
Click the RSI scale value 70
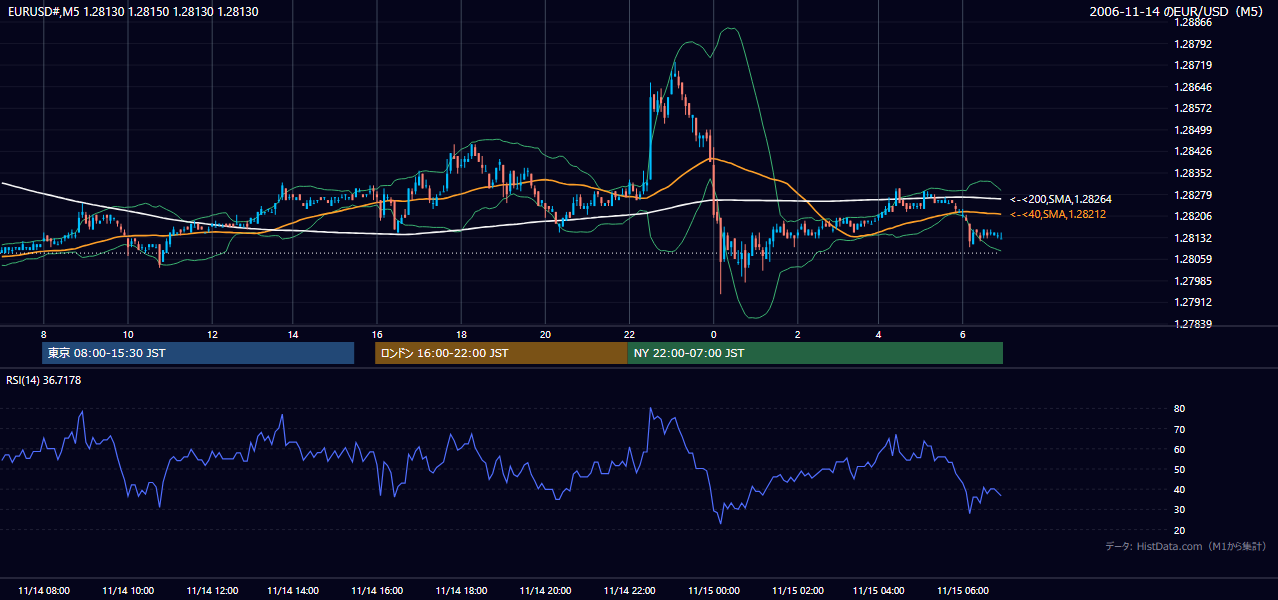[1180, 429]
